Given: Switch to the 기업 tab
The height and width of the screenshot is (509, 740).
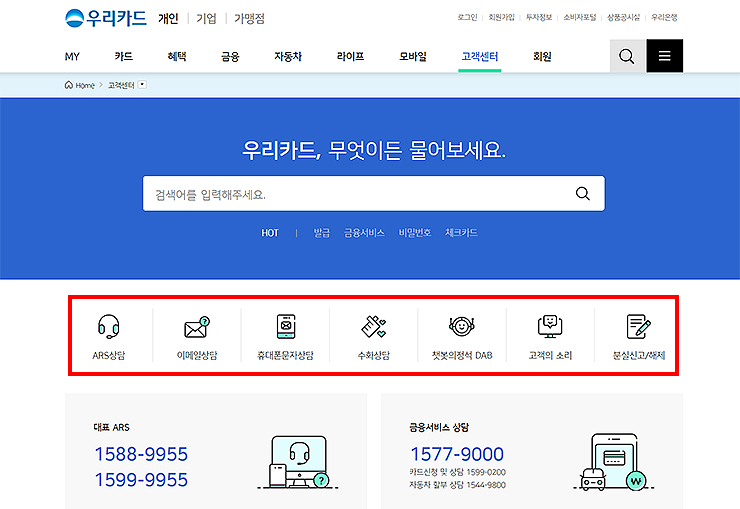Looking at the screenshot, I should click(x=206, y=19).
